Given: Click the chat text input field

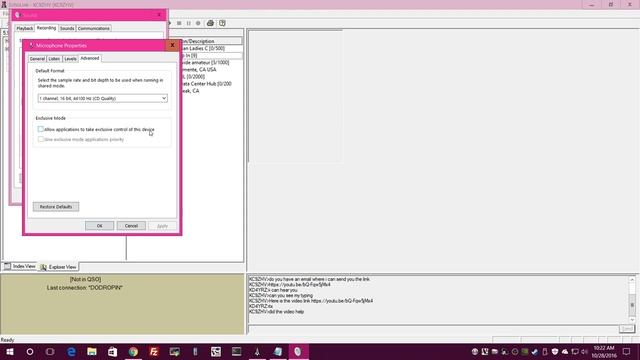Looking at the screenshot, I should 433,329.
